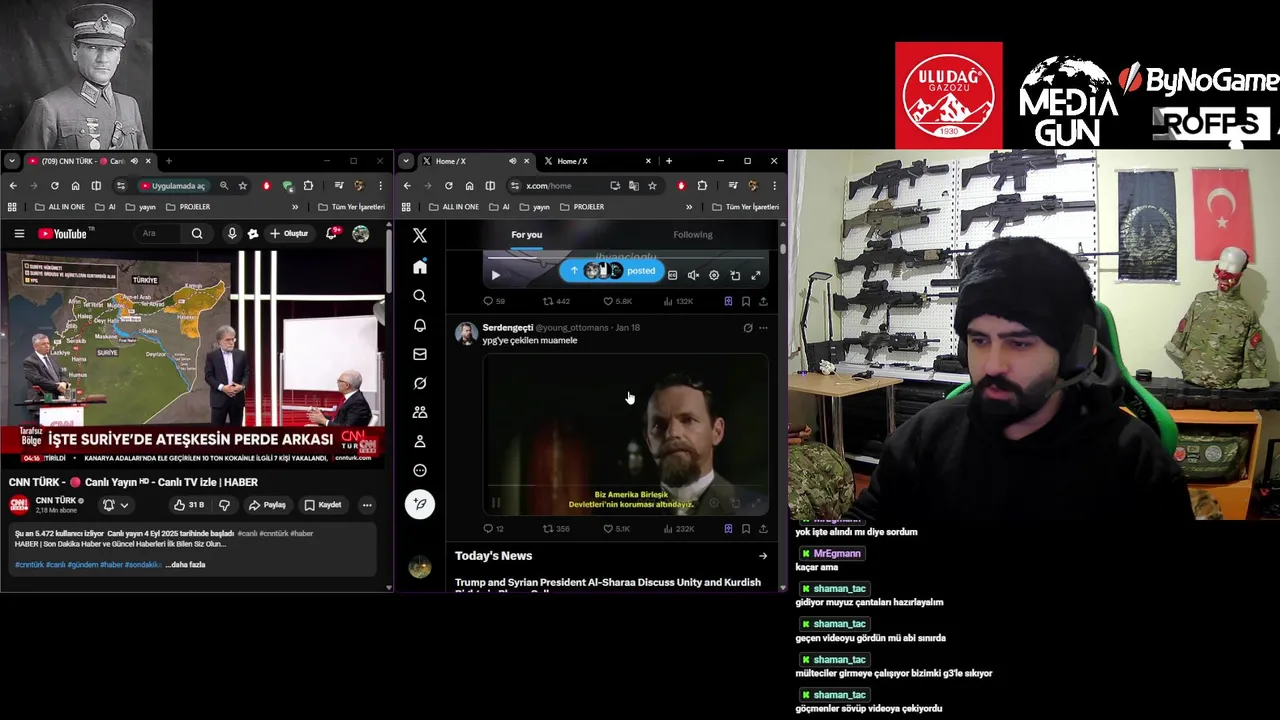Screen dimensions: 1280x720
Task: Open Serdengeçti tweet three-dot menu
Action: (763, 328)
